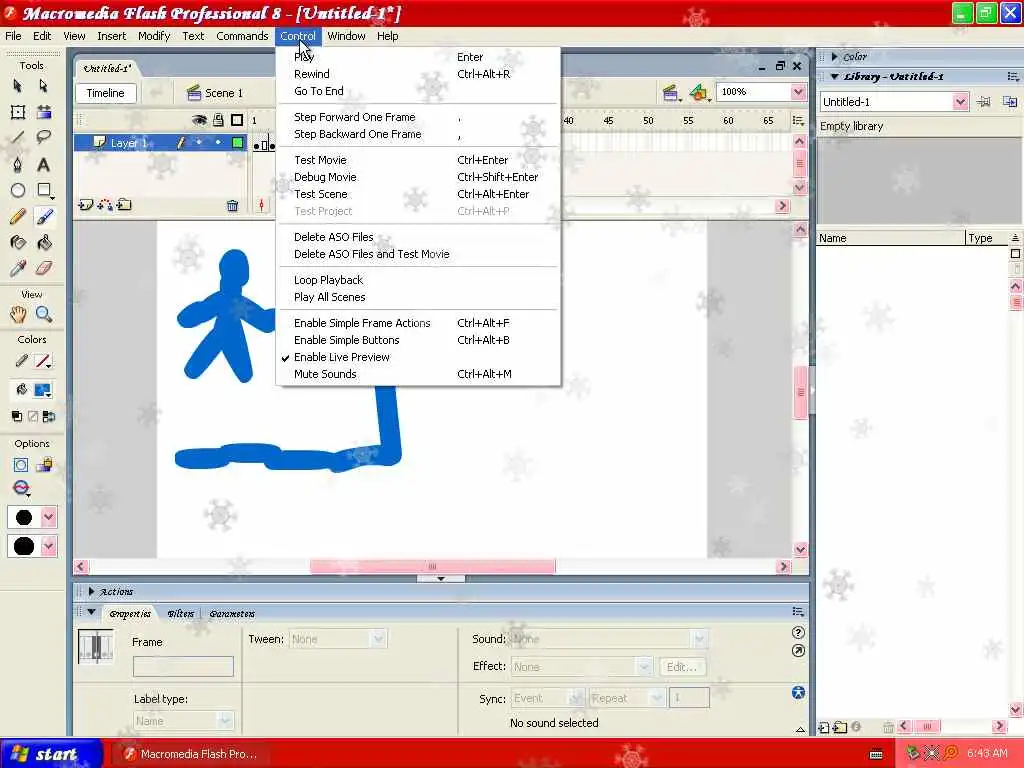Image resolution: width=1024 pixels, height=768 pixels.
Task: Select the Lasso tool
Action: click(x=44, y=138)
